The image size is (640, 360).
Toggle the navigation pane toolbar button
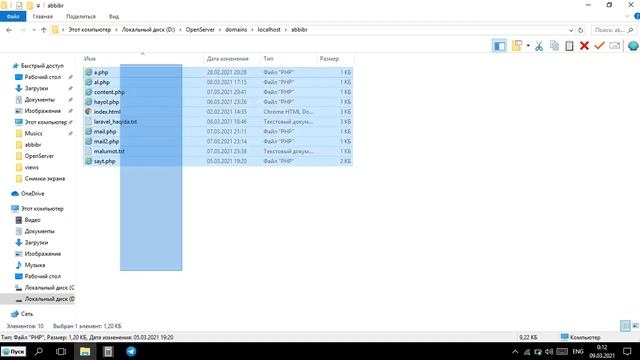click(x=499, y=46)
